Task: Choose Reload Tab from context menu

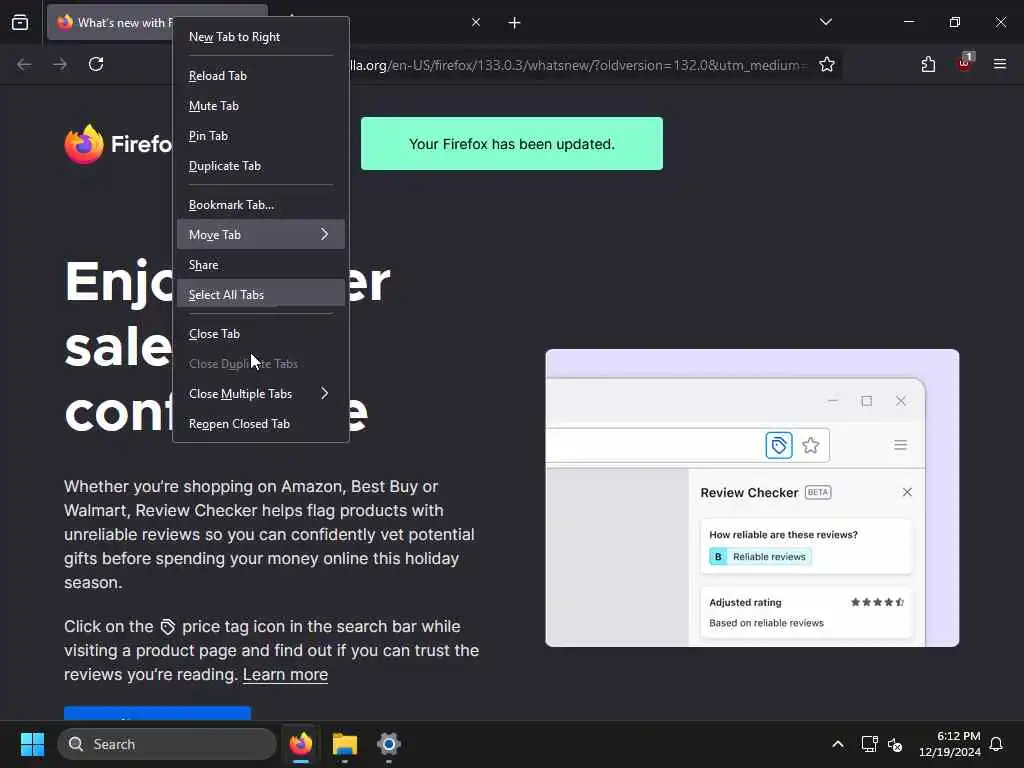Action: pos(261,76)
